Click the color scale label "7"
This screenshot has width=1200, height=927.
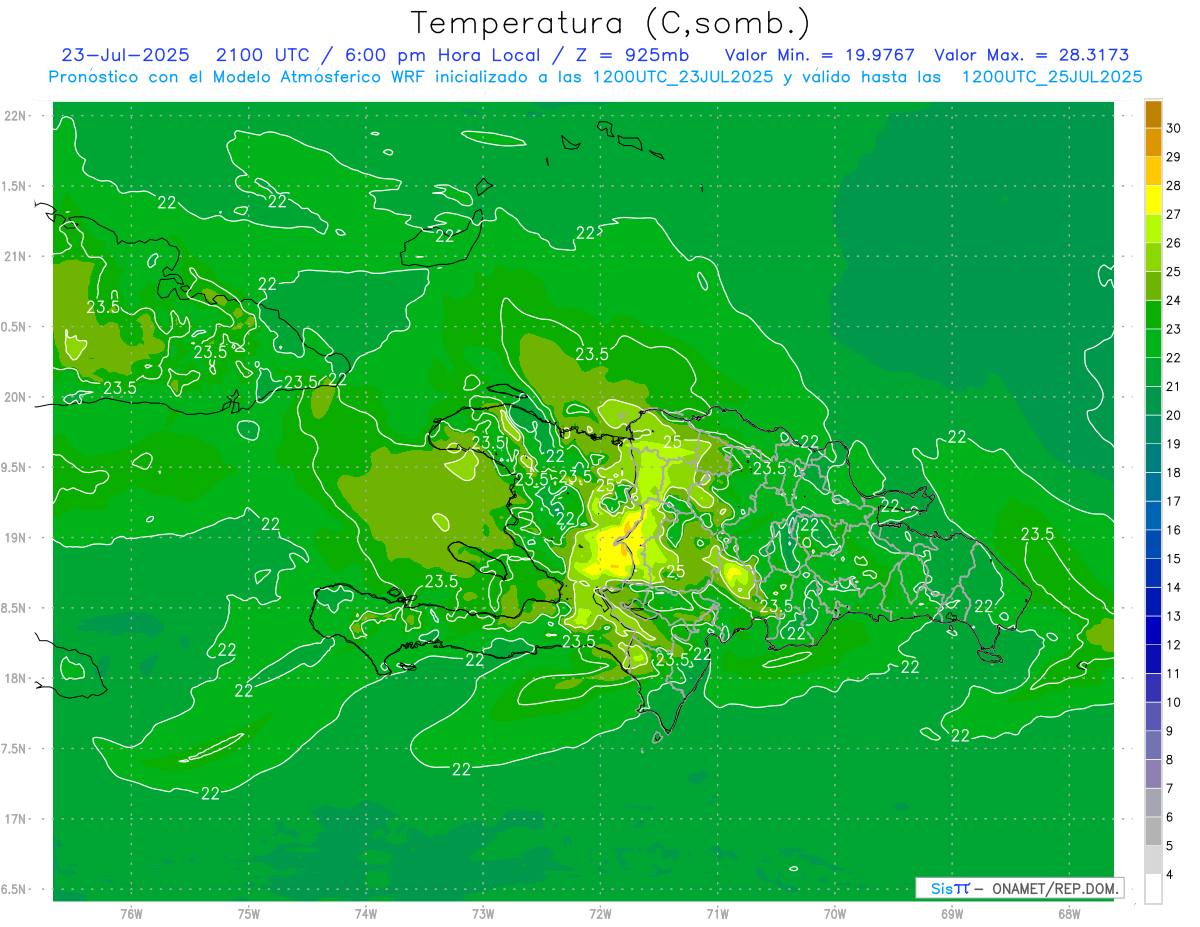coord(1170,788)
